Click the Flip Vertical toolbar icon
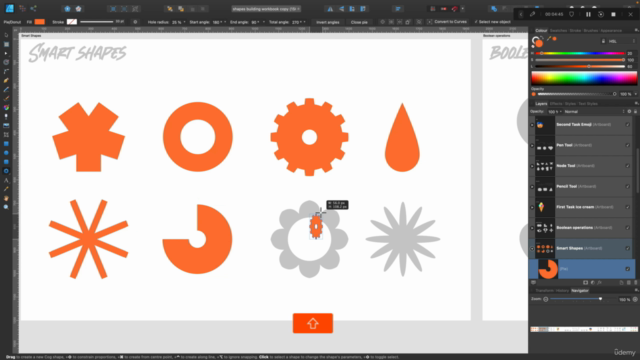The width and height of the screenshot is (640, 360). click(341, 9)
